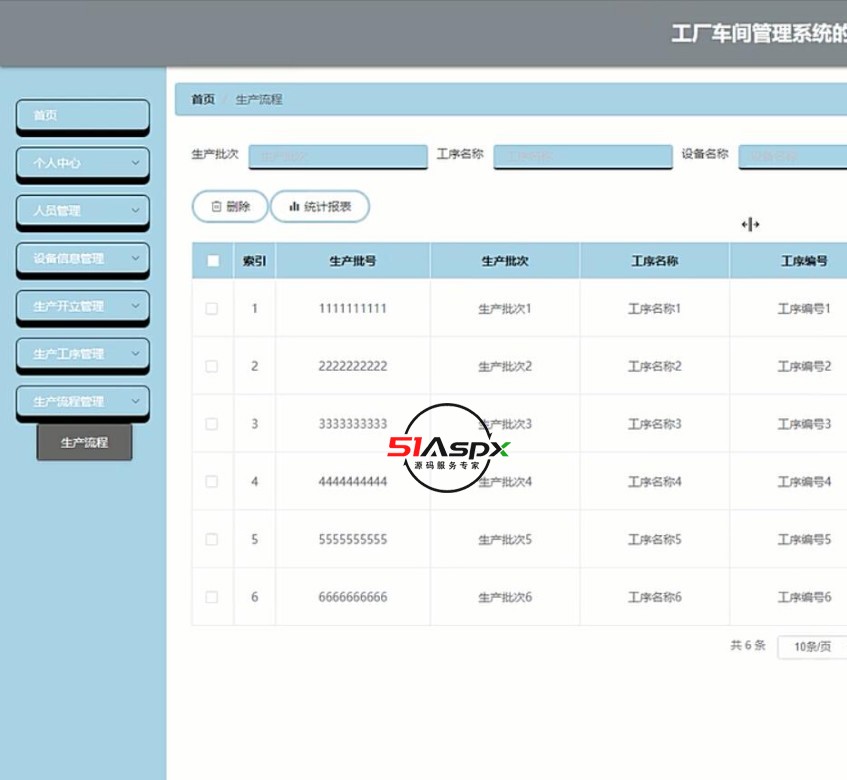The width and height of the screenshot is (847, 780).
Task: Collapse the 生产流程管理 sidebar menu
Action: (x=82, y=401)
